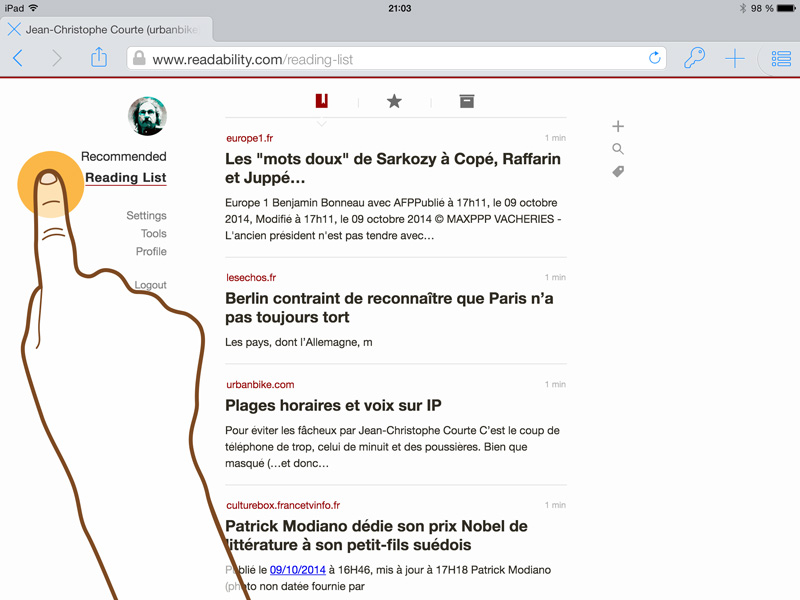Viewport: 800px width, 600px height.
Task: Open the Patrick Modiano prix Nobel article
Action: tap(377, 535)
